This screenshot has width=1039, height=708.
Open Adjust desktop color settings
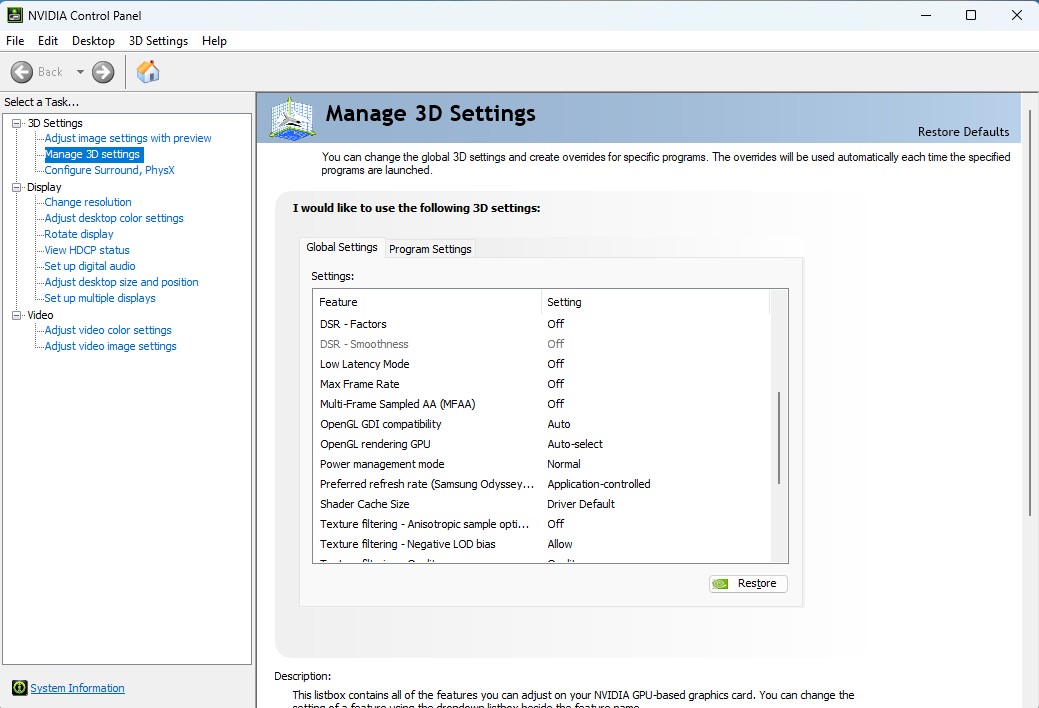[114, 217]
